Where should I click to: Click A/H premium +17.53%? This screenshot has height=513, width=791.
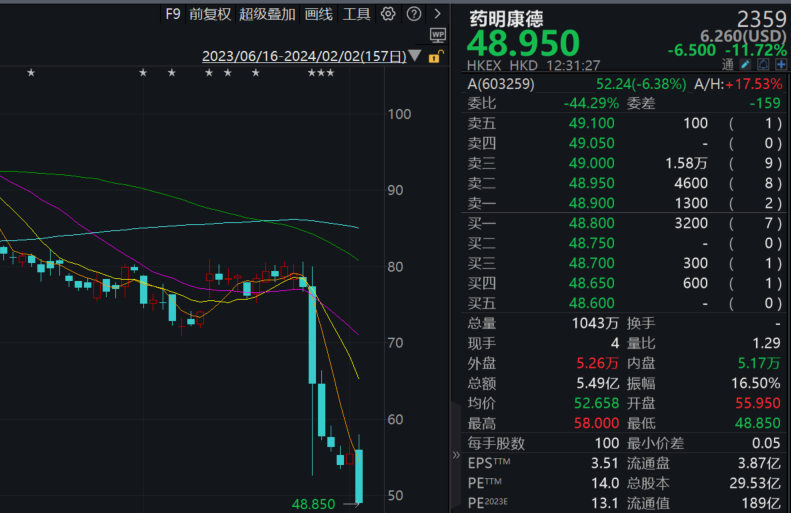point(754,84)
